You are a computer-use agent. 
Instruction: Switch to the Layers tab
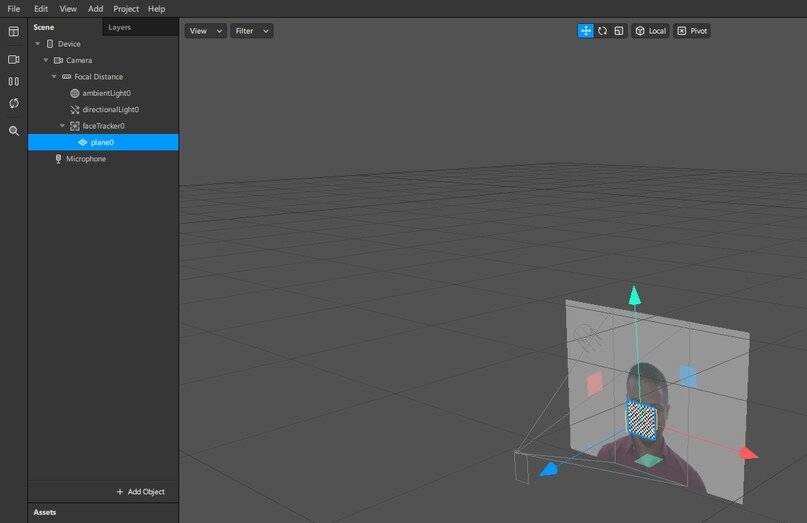click(x=119, y=27)
